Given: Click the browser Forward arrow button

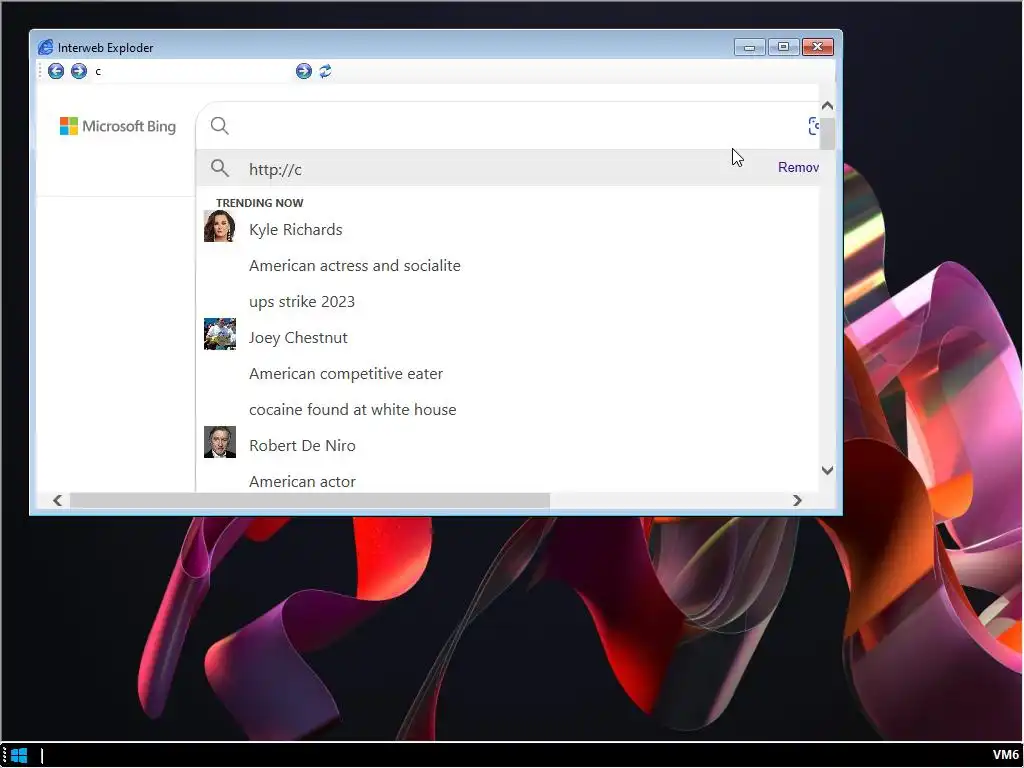Looking at the screenshot, I should [x=79, y=71].
